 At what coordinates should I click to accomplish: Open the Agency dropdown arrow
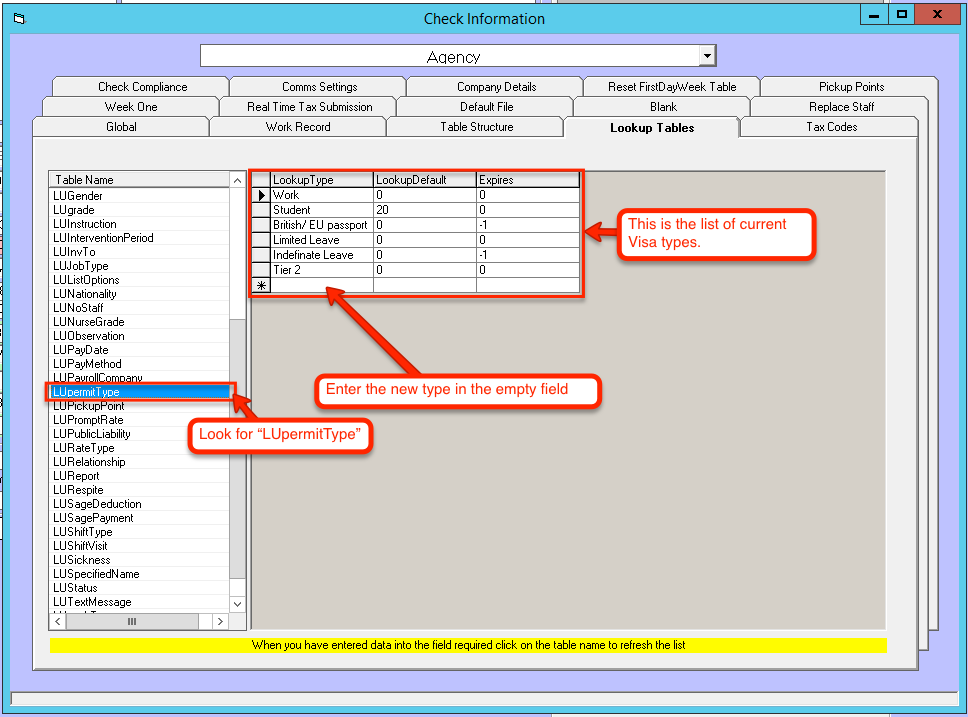707,56
